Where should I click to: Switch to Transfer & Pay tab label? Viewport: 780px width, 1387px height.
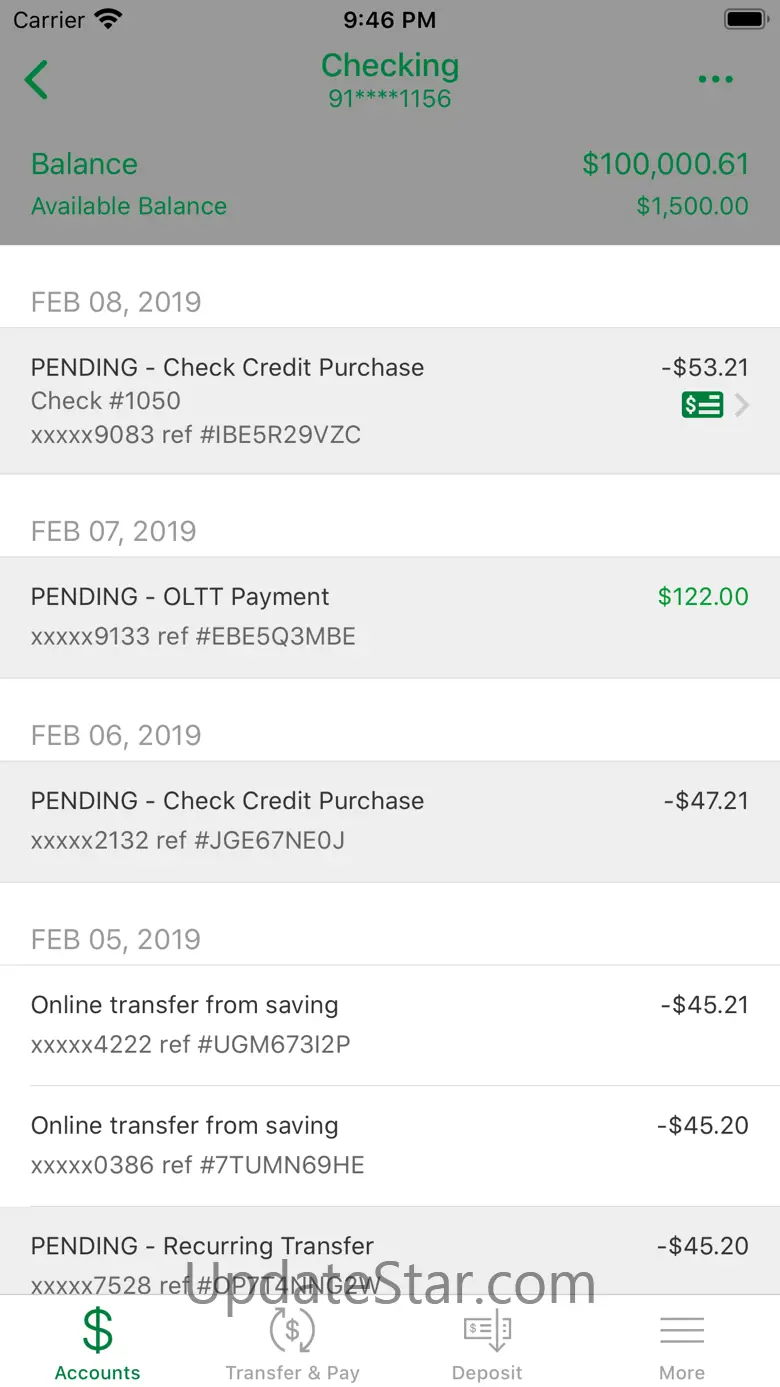point(292,1373)
